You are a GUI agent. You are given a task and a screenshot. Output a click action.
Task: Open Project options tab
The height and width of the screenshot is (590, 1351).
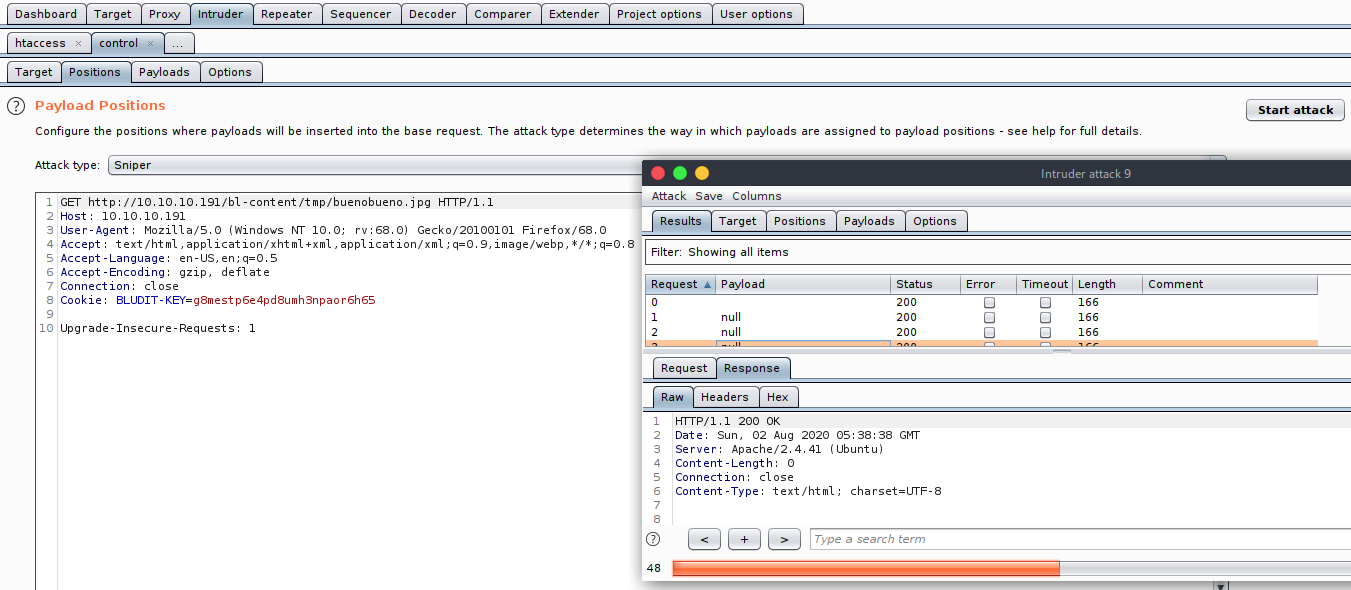point(659,14)
